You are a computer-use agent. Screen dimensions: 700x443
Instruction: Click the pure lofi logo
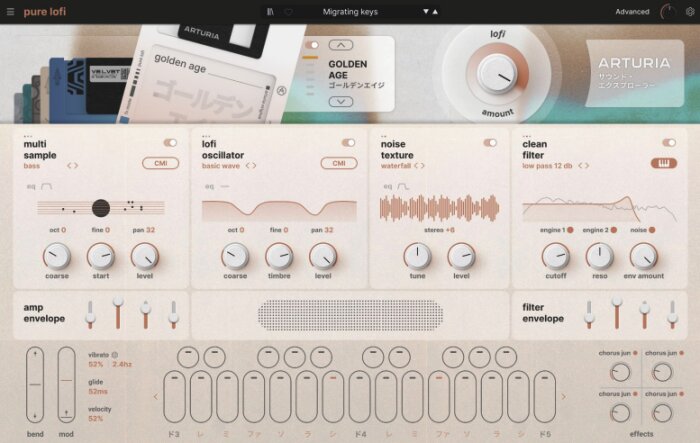(45, 12)
